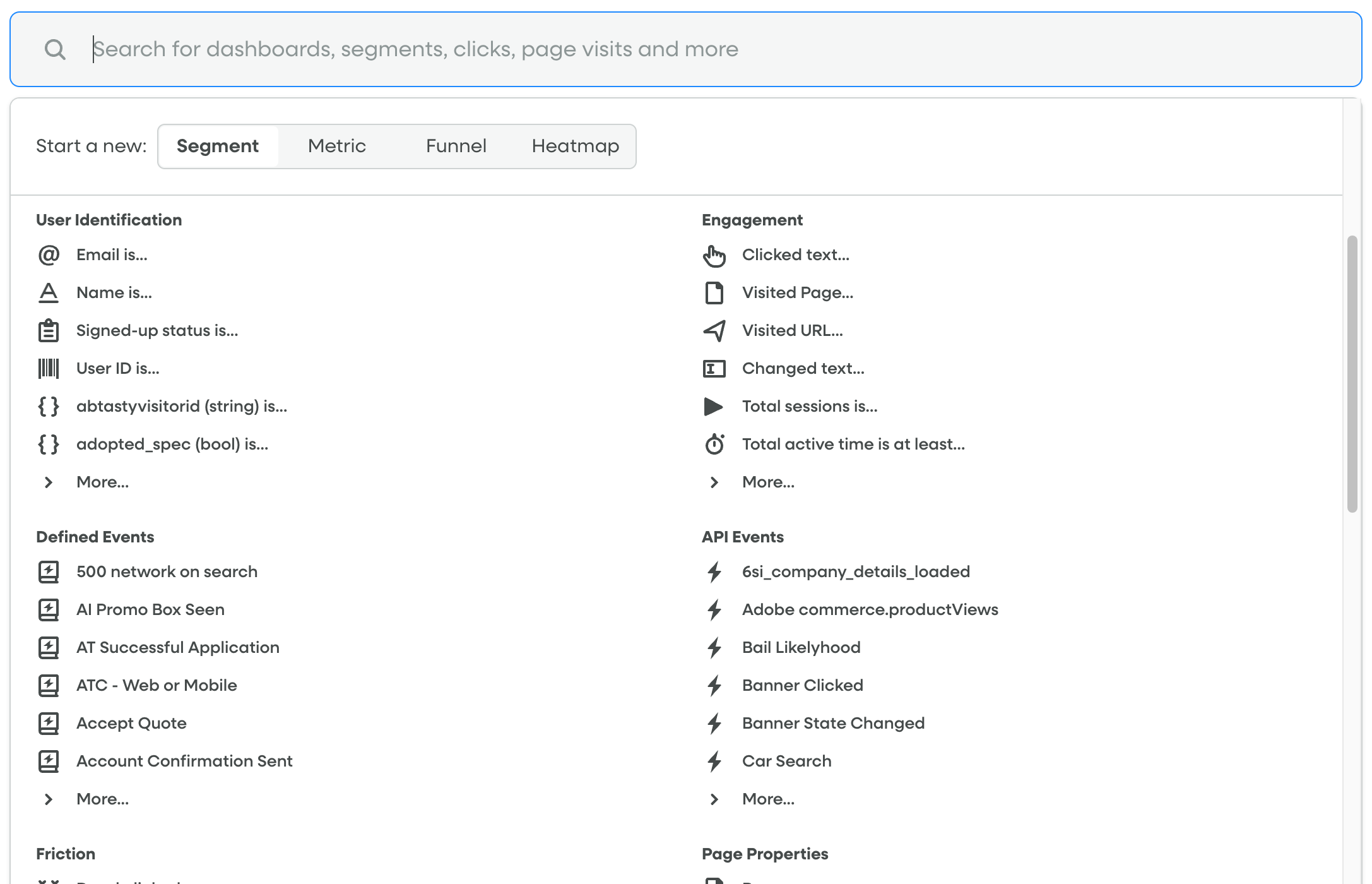
Task: Click the page icon beside Visited Page
Action: 714,293
